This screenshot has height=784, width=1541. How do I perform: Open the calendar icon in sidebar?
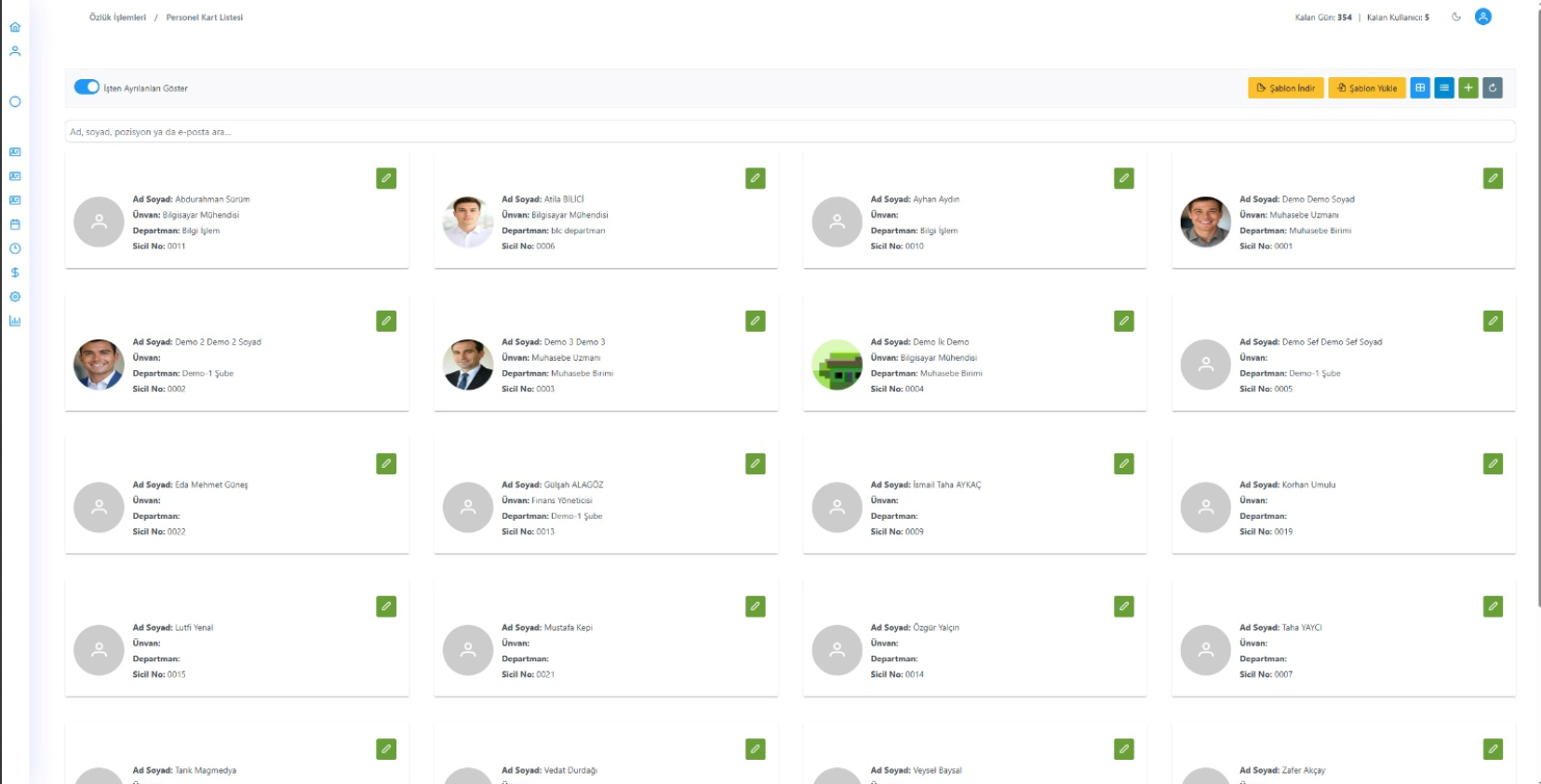tap(15, 224)
